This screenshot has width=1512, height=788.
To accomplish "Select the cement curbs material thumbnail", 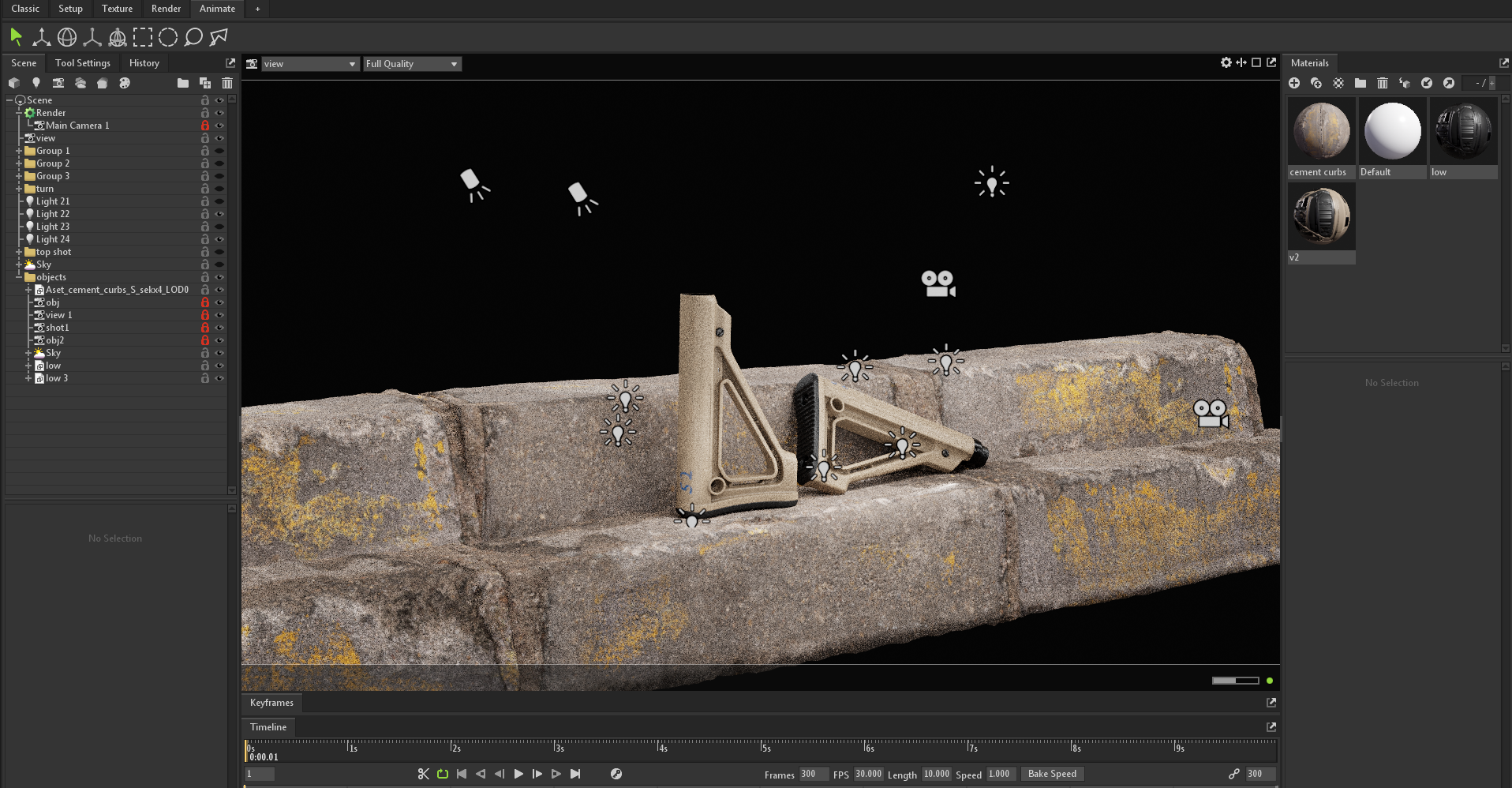I will pyautogui.click(x=1320, y=131).
